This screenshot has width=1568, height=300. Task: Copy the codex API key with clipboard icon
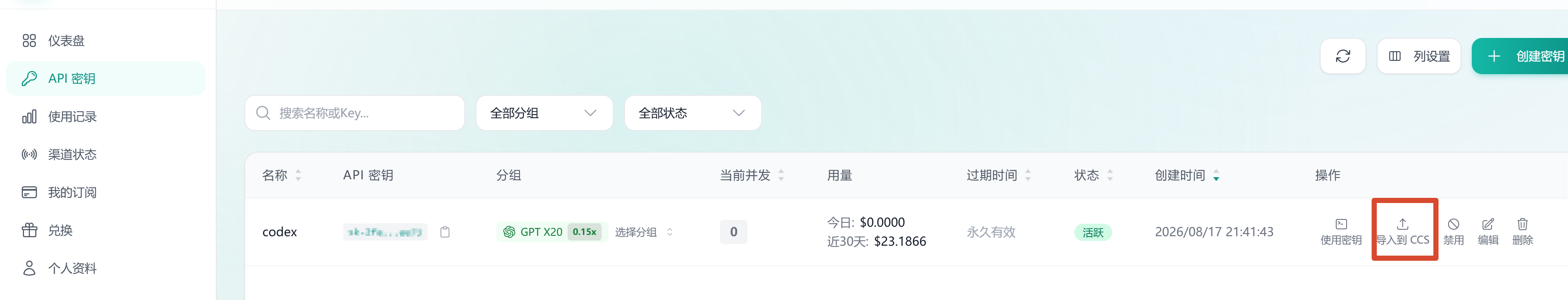[x=445, y=232]
